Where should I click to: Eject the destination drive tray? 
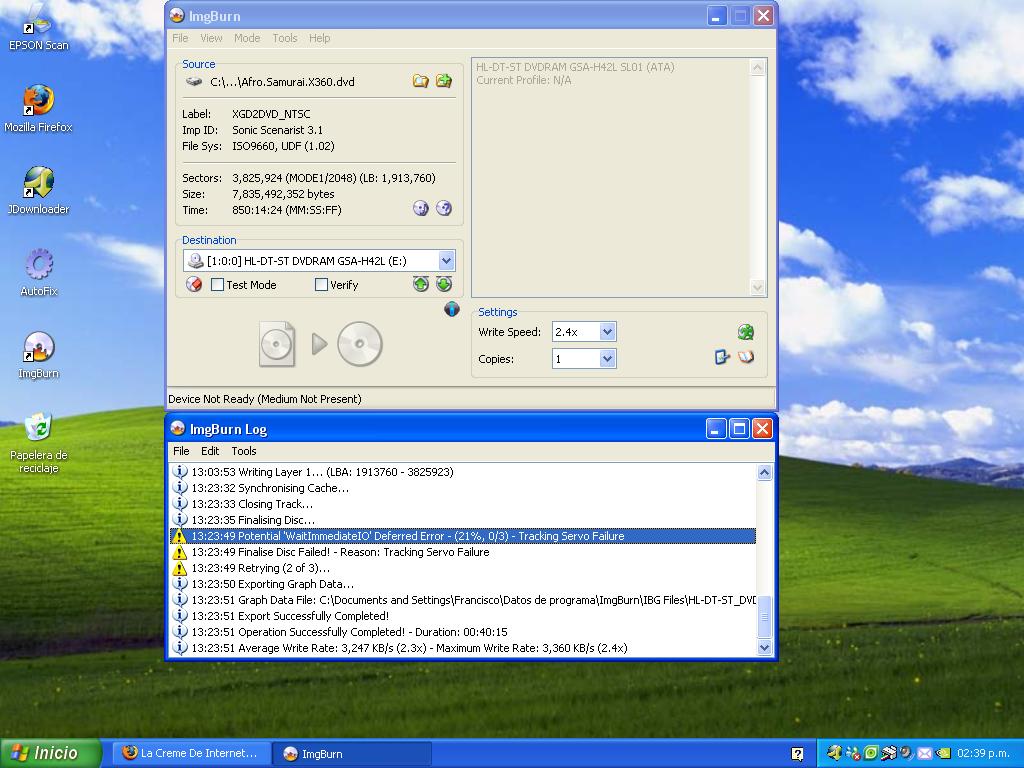click(x=421, y=284)
